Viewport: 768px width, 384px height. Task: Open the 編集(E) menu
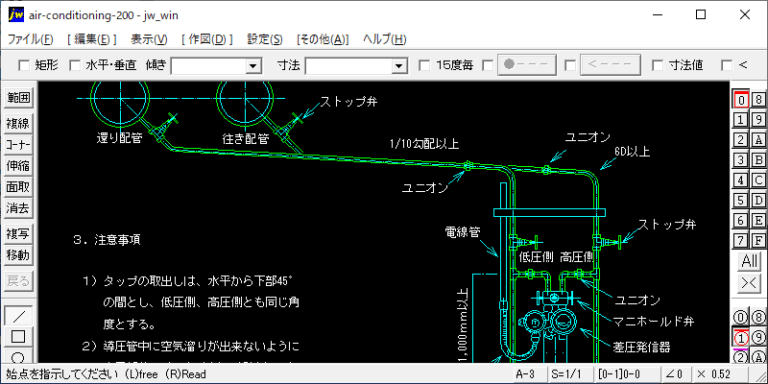(x=92, y=40)
